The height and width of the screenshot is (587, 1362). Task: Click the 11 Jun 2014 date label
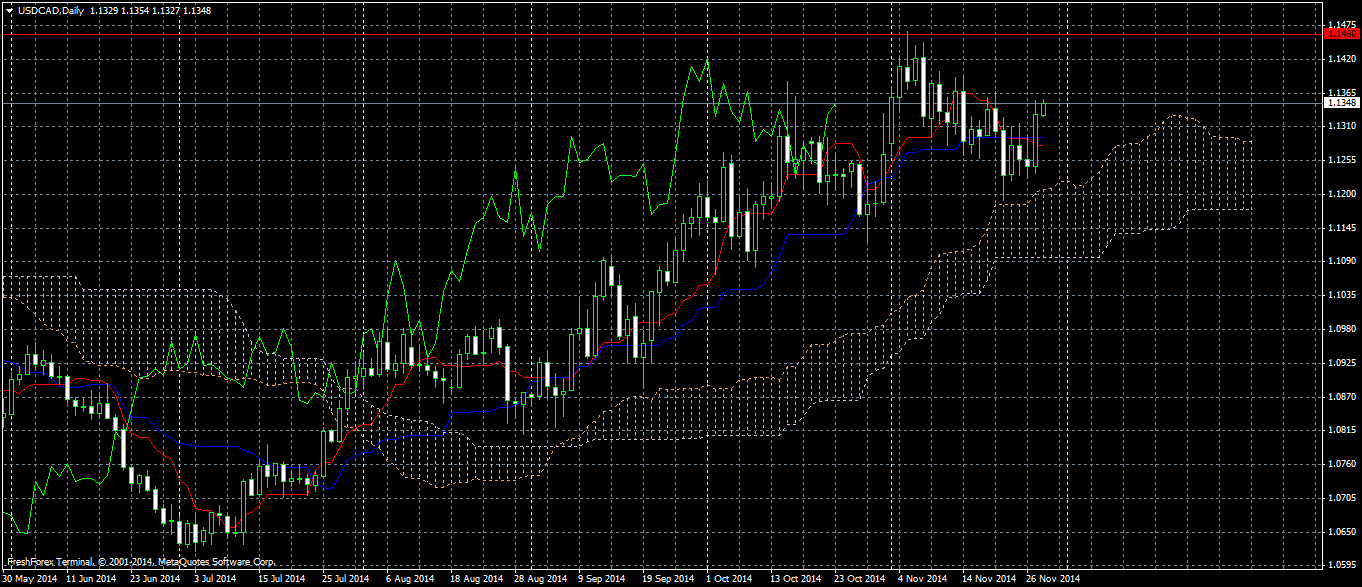coord(93,579)
